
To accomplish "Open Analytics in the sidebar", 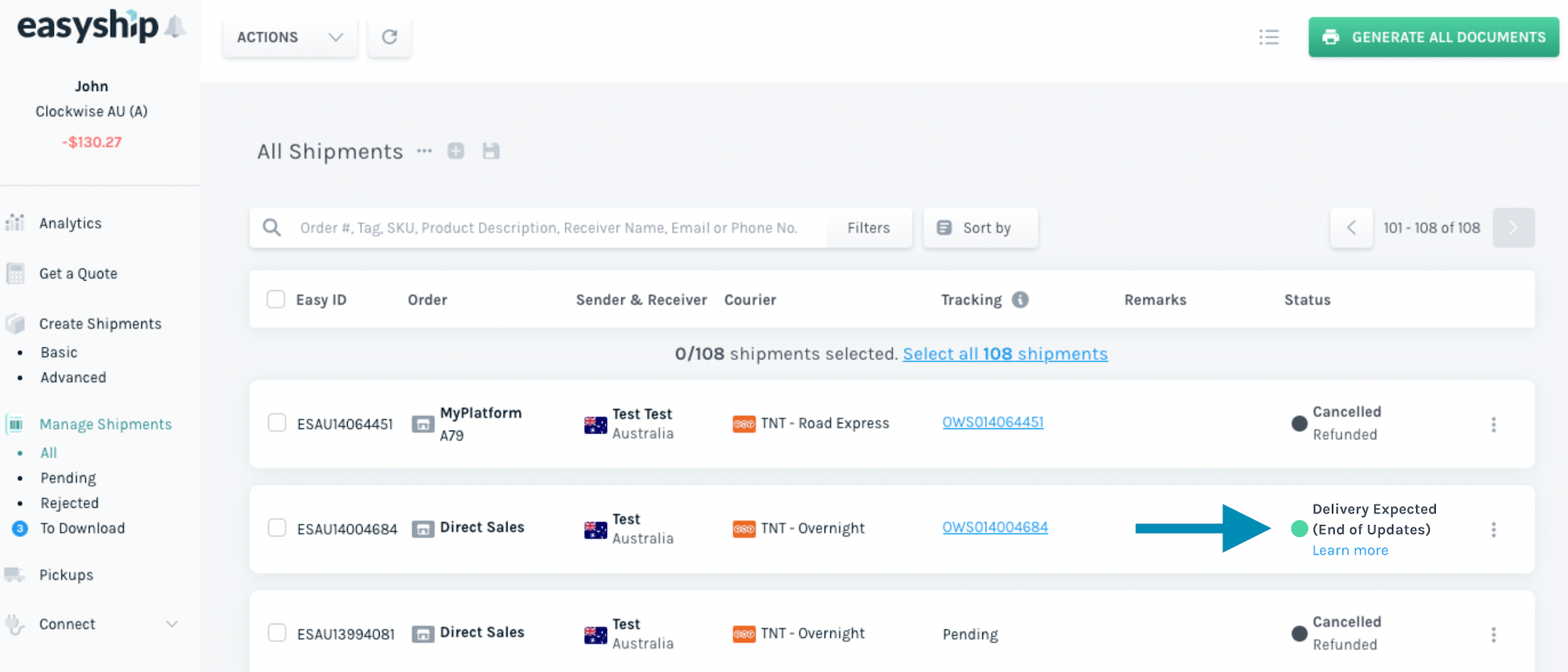I will (x=70, y=223).
